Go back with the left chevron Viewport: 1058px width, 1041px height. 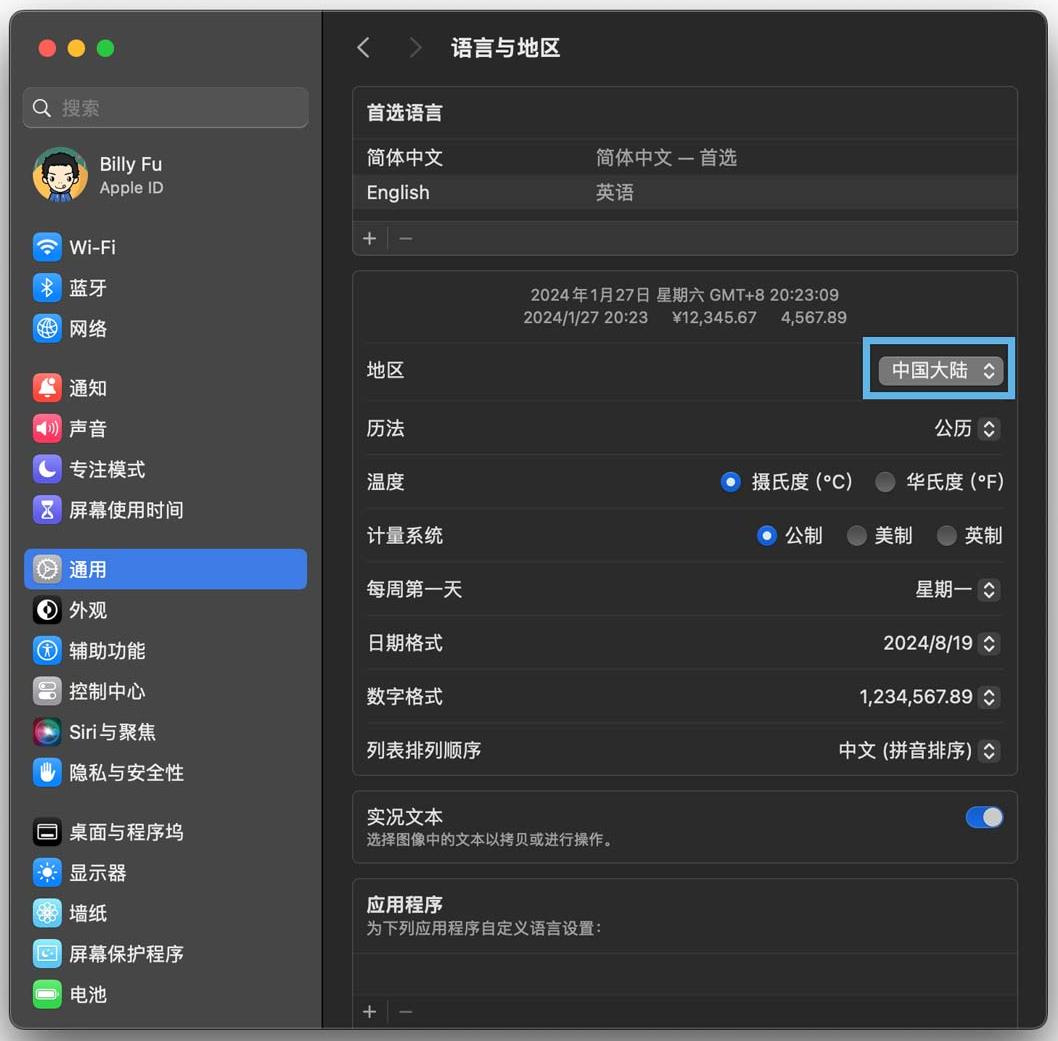click(x=364, y=48)
